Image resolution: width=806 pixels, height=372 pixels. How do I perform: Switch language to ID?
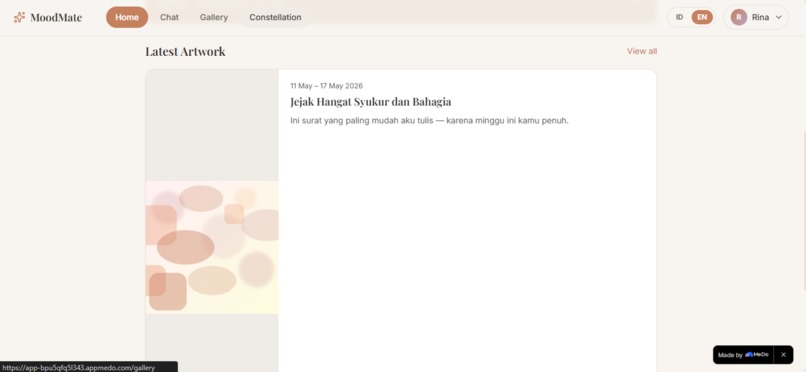click(680, 17)
